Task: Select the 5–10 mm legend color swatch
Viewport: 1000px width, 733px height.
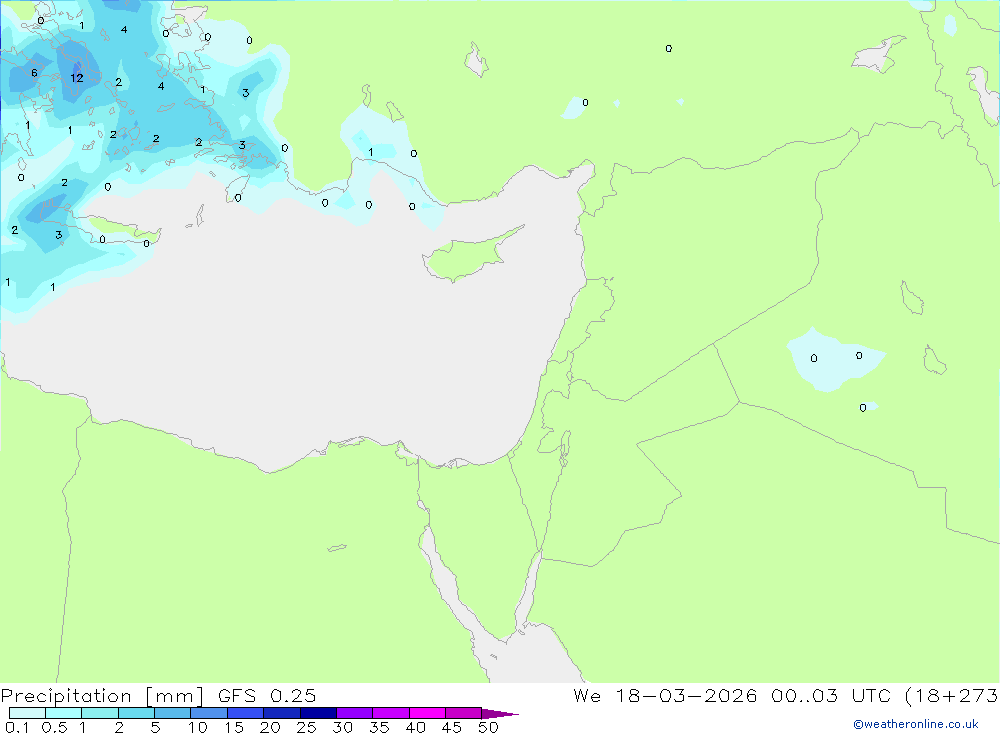Action: 173,713
